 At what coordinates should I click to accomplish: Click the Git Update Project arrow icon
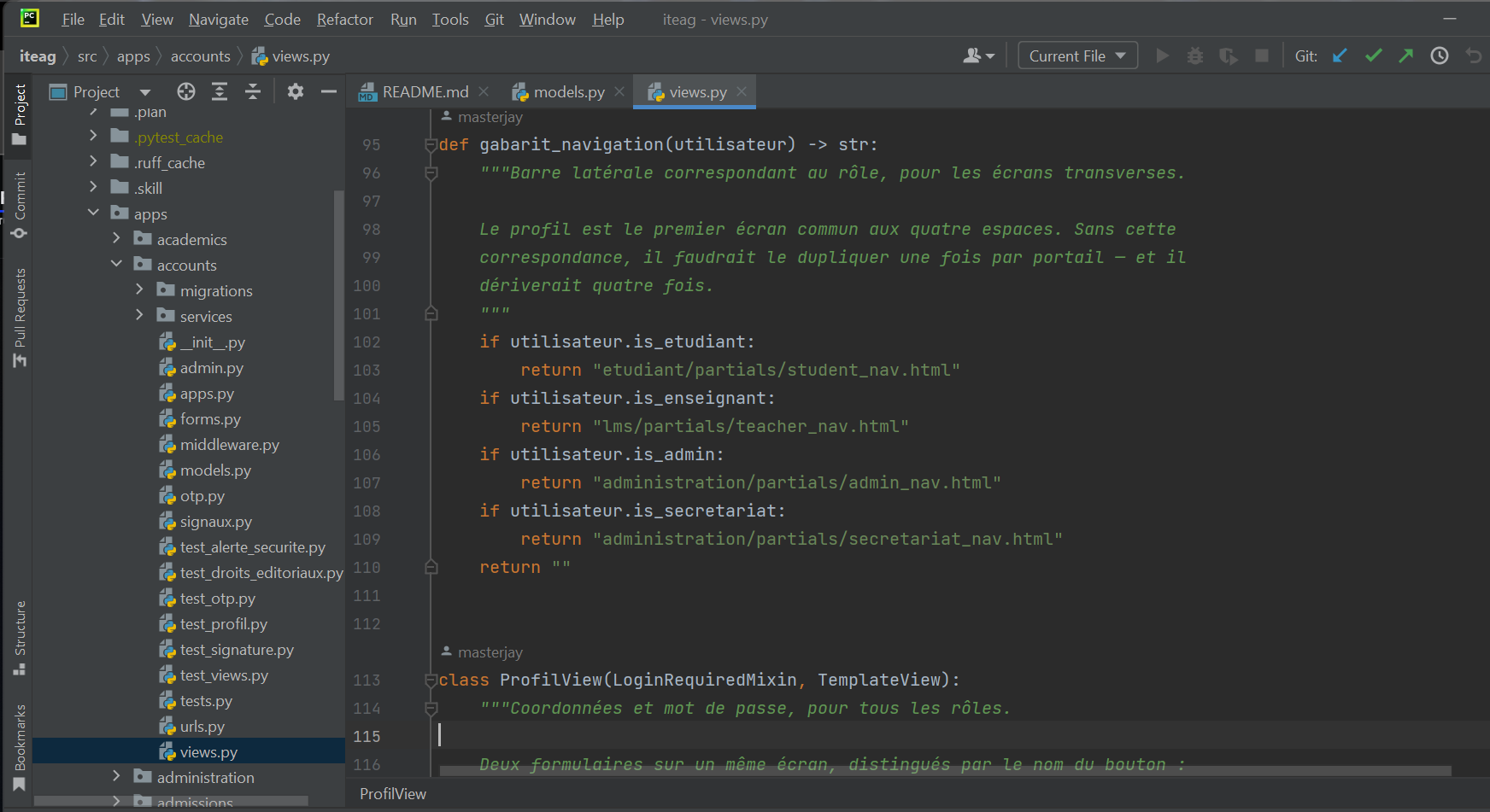(x=1340, y=55)
